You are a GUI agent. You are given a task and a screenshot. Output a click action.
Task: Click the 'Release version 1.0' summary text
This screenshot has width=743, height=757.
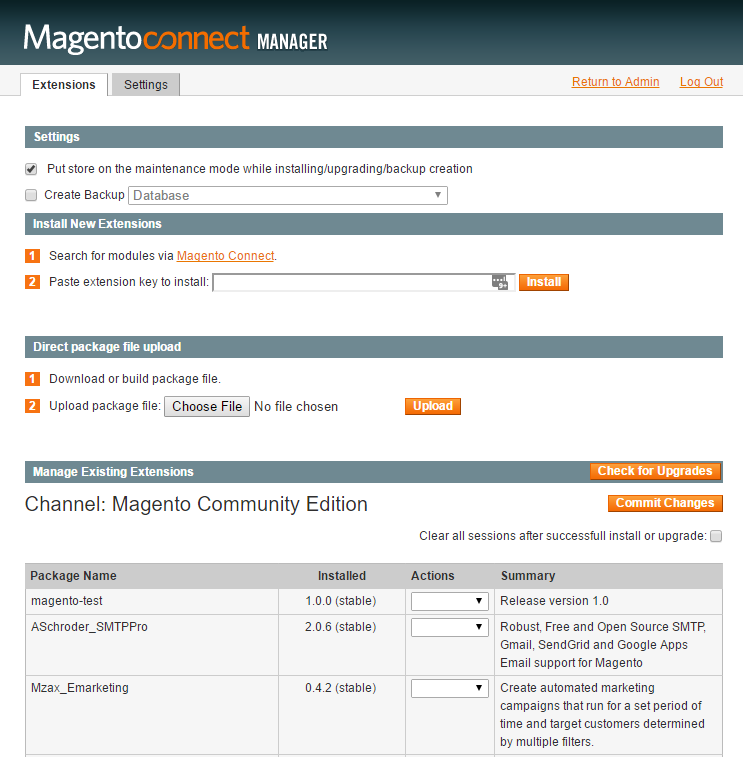[554, 601]
